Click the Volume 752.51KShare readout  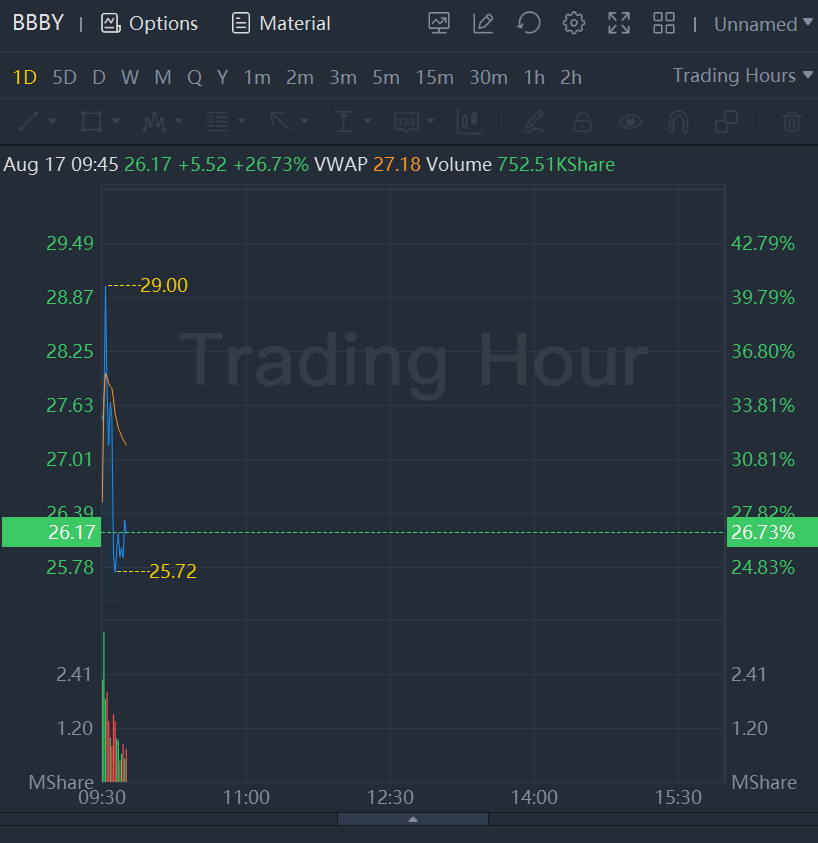click(x=520, y=164)
